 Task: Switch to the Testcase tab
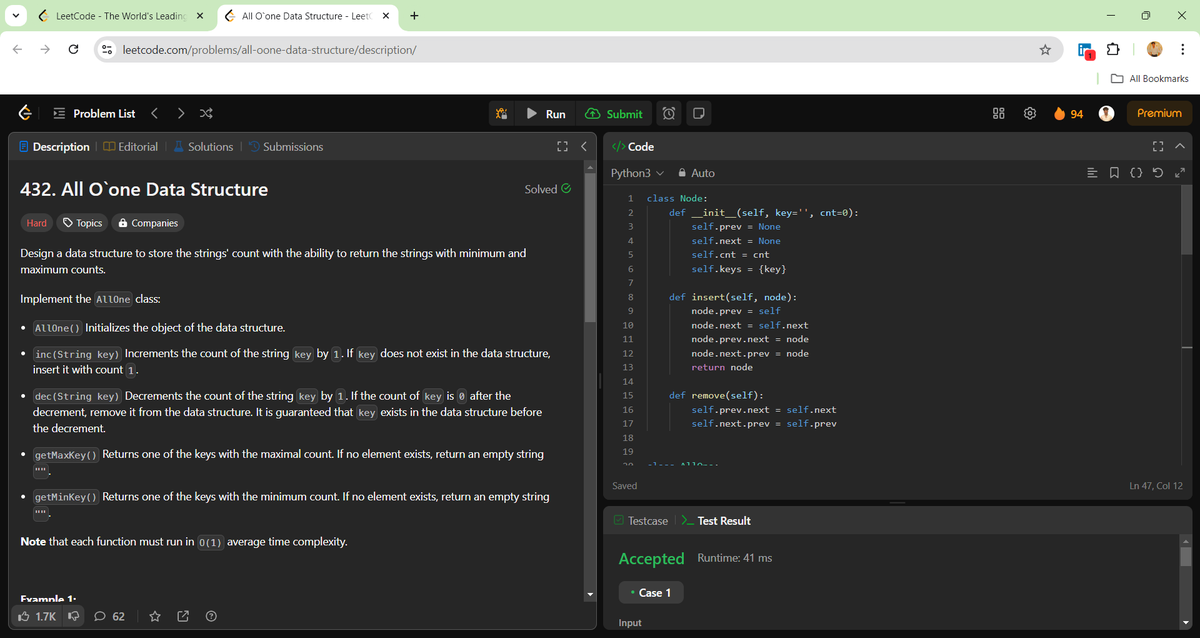[641, 521]
